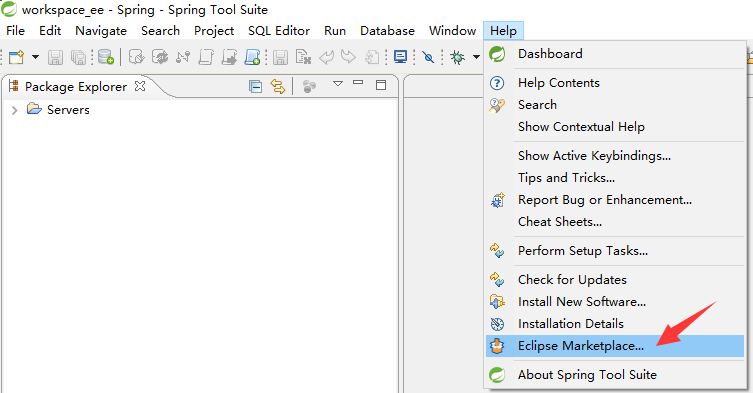753x393 pixels.
Task: Open the Database menu
Action: [x=387, y=31]
